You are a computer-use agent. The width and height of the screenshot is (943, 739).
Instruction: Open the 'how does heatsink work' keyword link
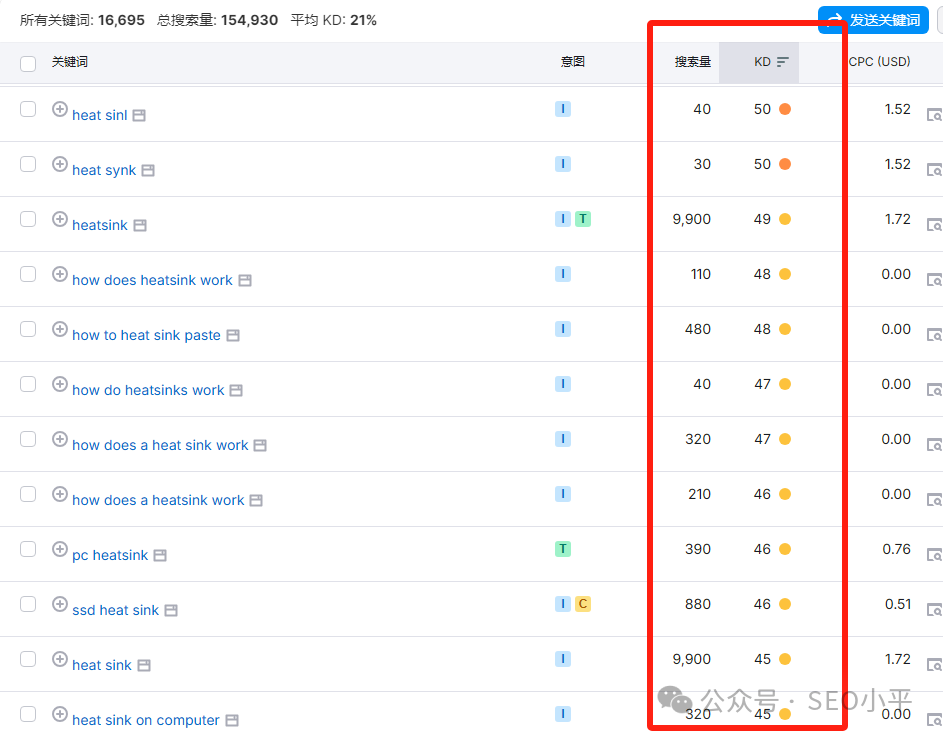[x=152, y=280]
